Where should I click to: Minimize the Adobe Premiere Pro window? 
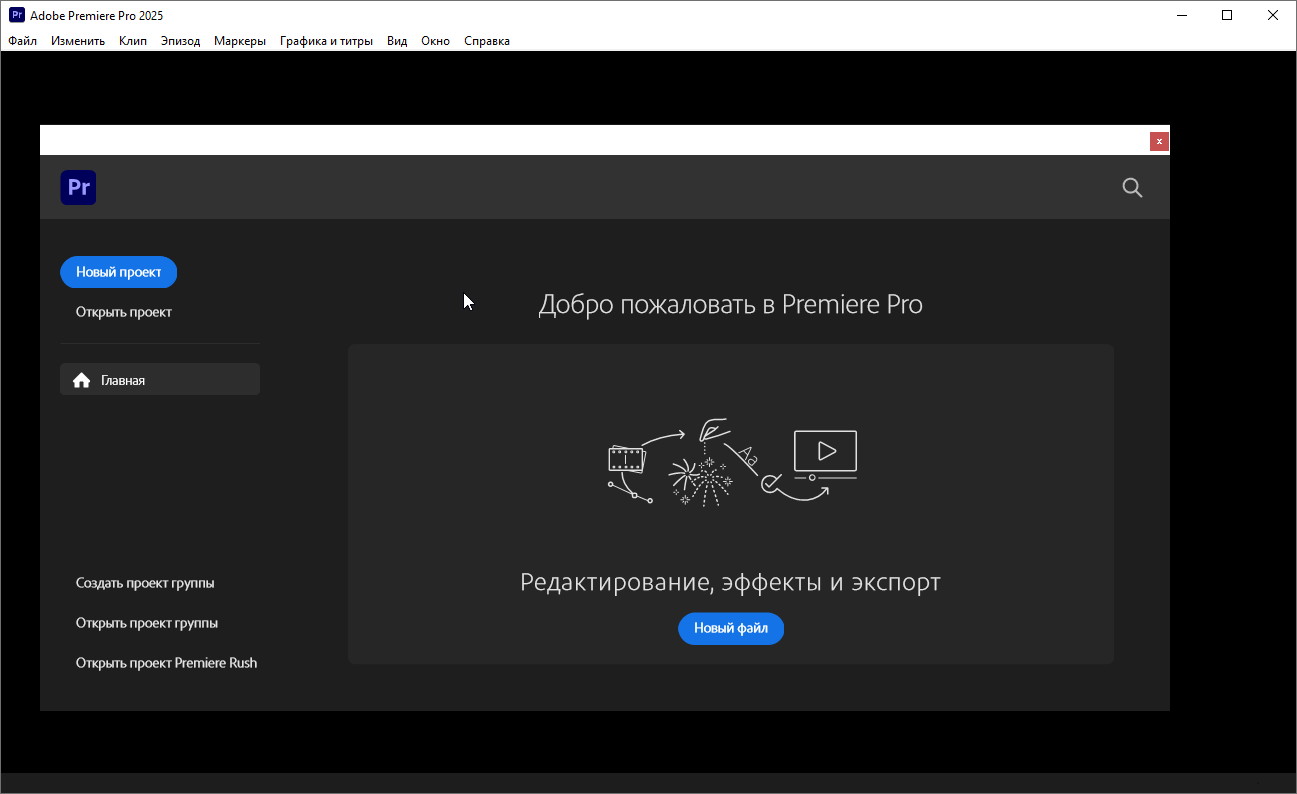[1181, 15]
